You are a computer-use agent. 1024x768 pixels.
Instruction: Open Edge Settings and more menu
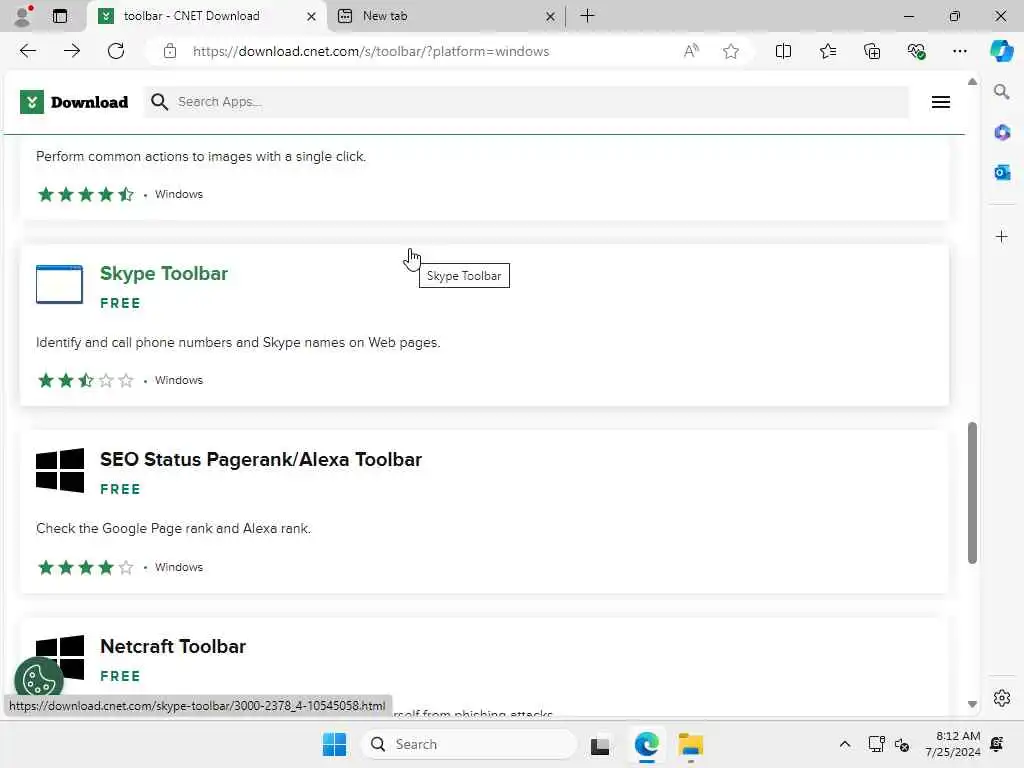(959, 51)
